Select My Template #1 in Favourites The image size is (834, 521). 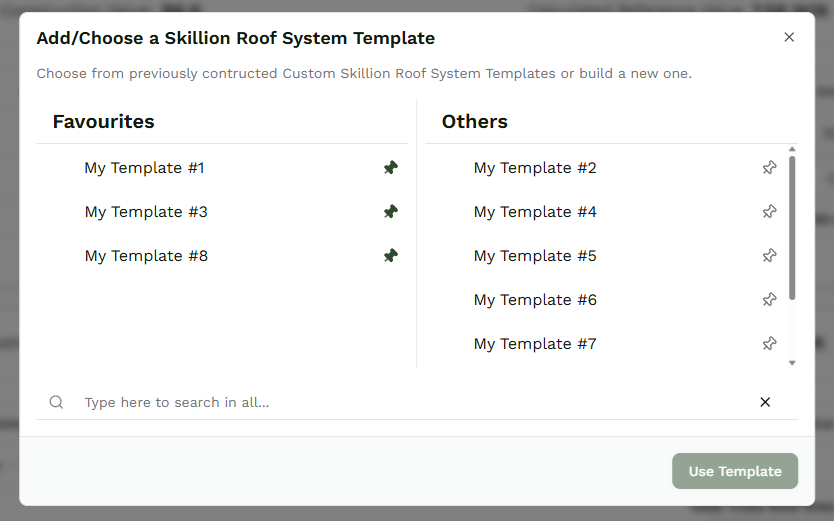coord(222,168)
